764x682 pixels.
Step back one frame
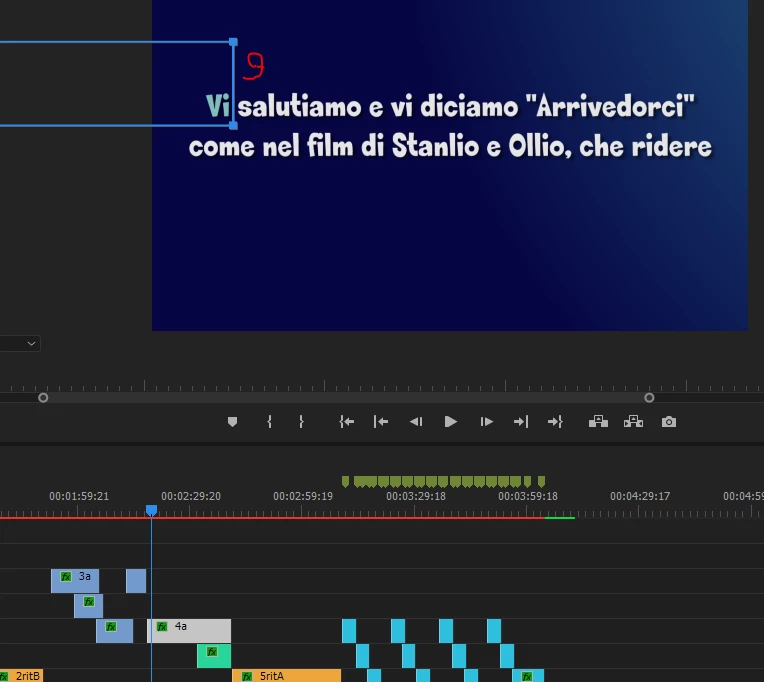click(x=416, y=422)
